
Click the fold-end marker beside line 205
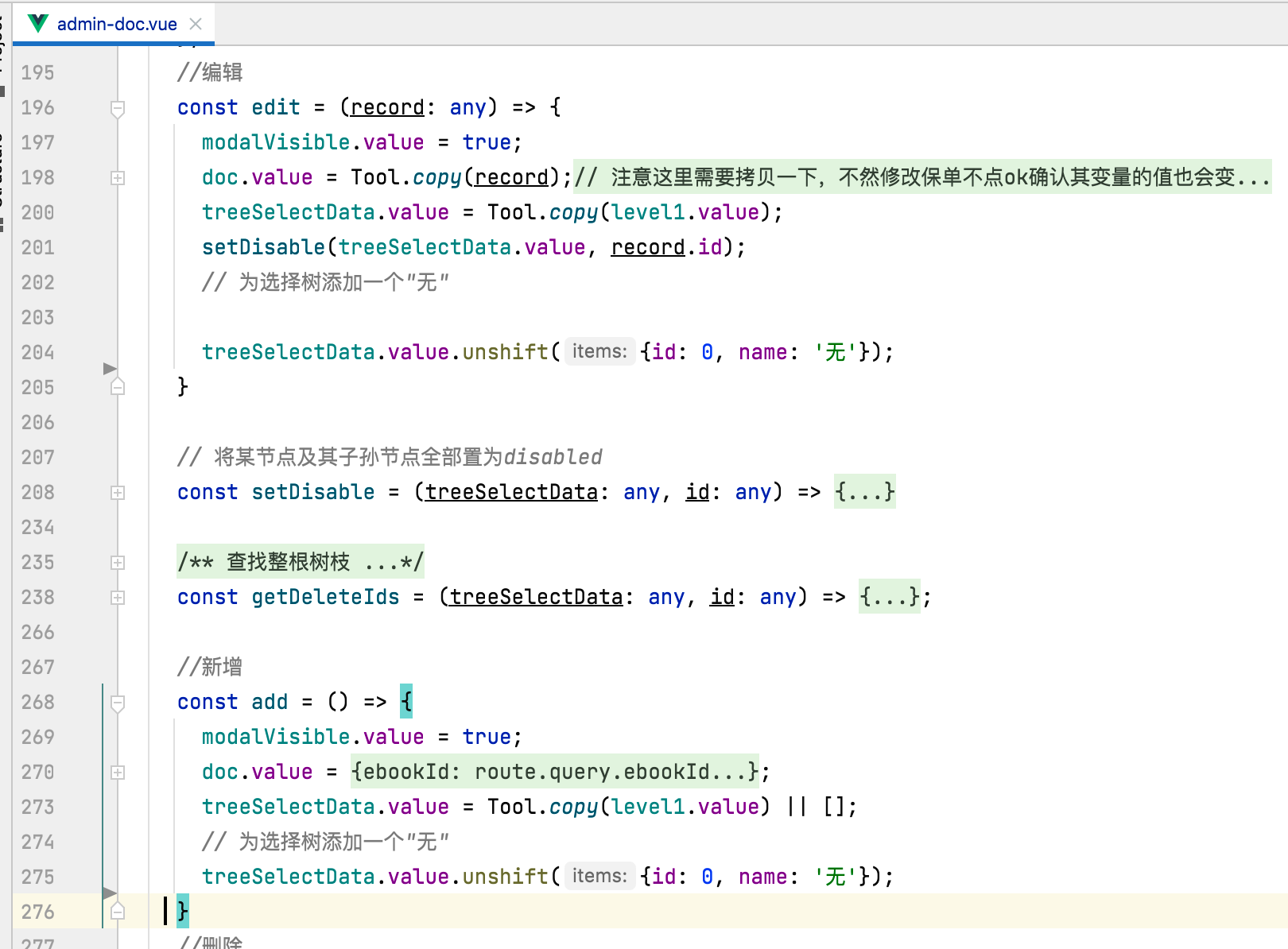pos(117,386)
